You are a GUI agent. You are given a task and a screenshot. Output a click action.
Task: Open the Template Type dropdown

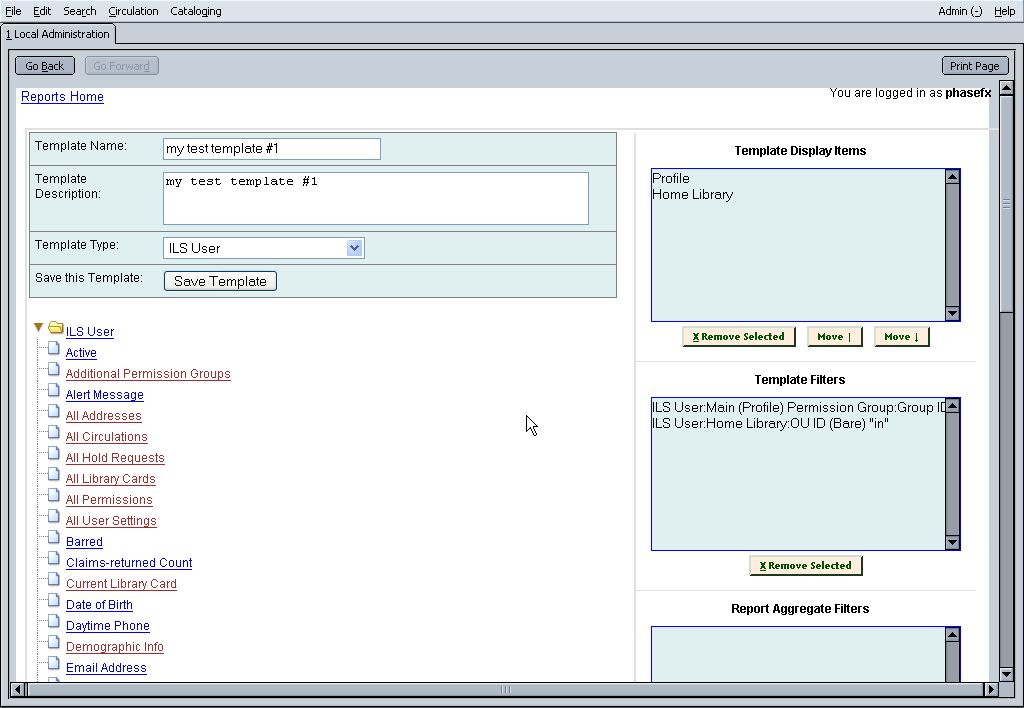[x=354, y=248]
